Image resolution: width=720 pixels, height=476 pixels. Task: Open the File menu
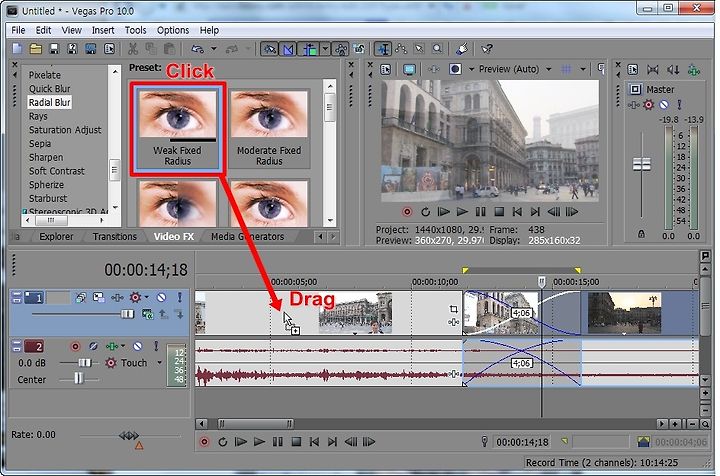tap(18, 30)
